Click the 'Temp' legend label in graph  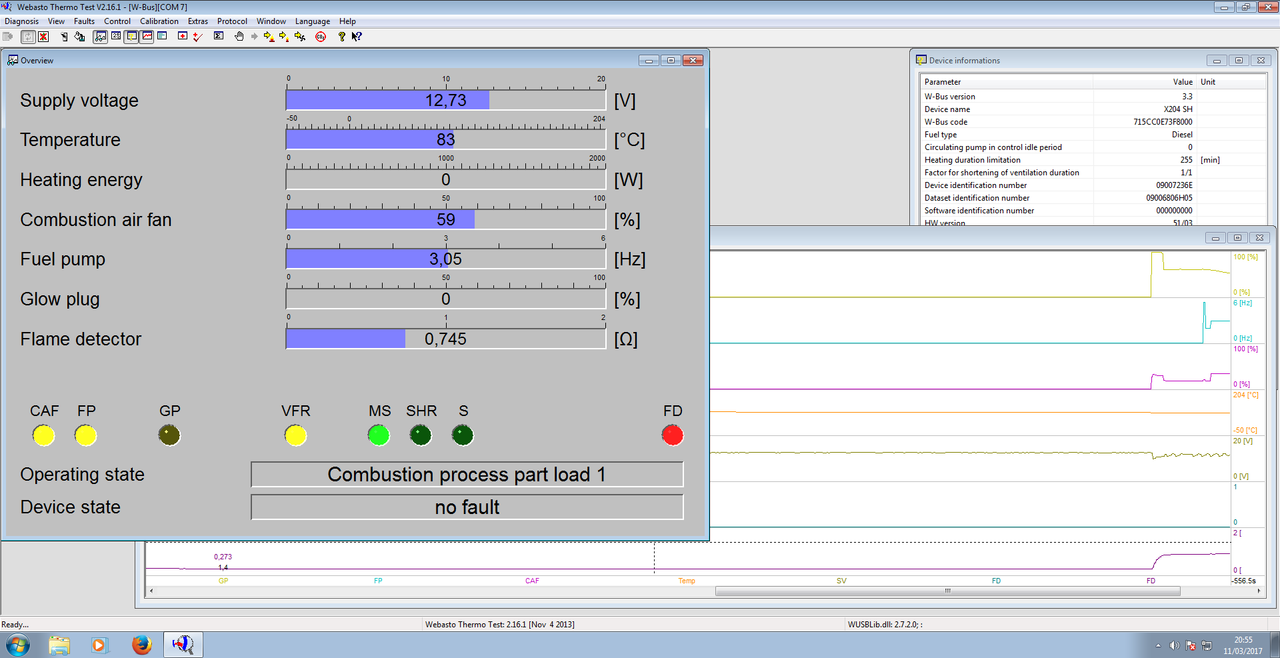pyautogui.click(x=686, y=580)
